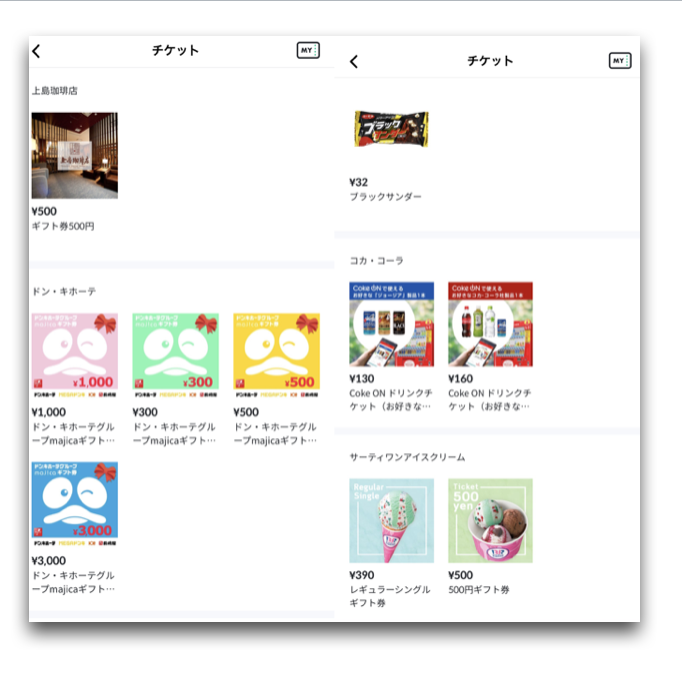Click the ¥160 price text

coord(460,379)
